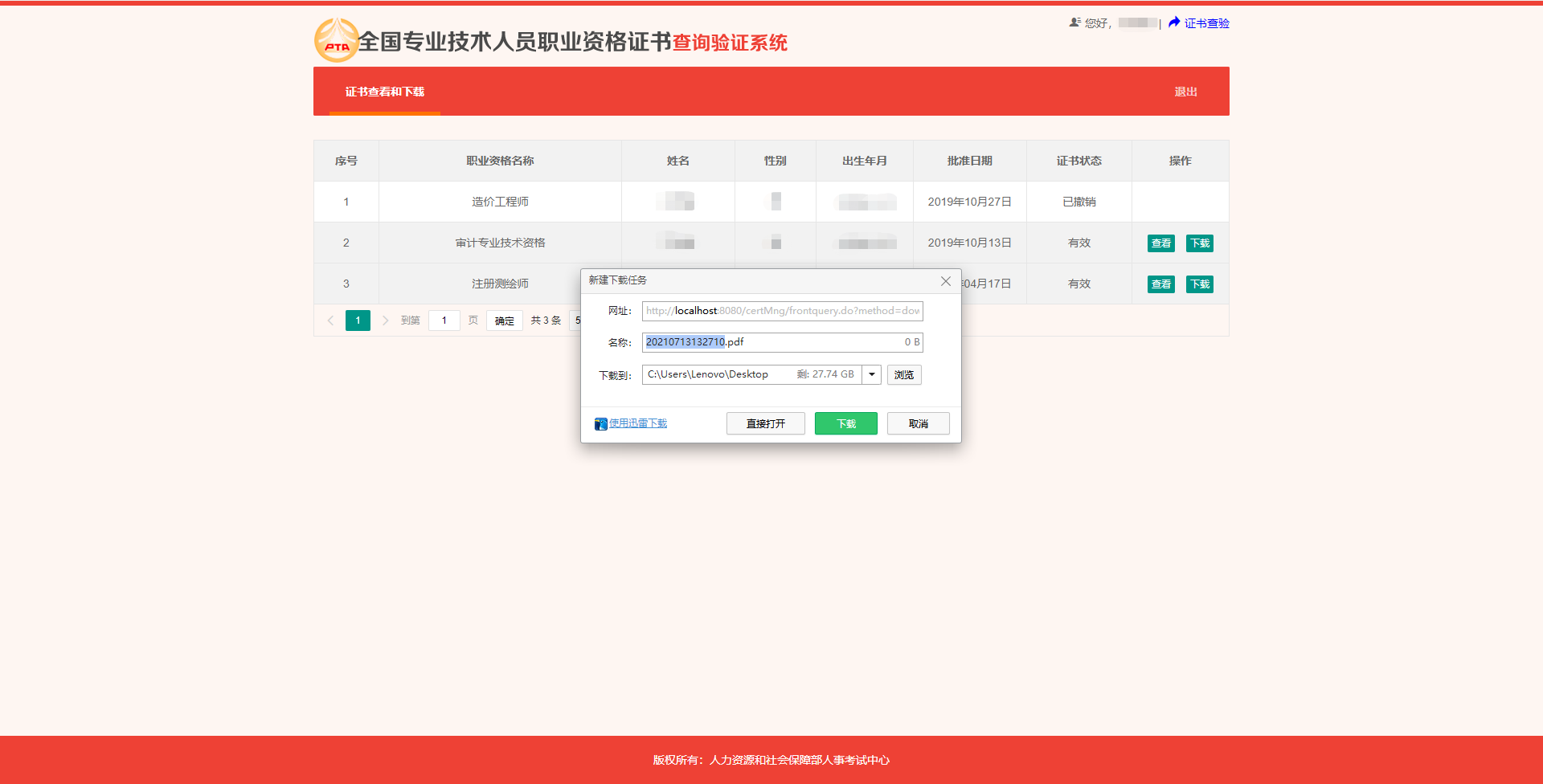The width and height of the screenshot is (1543, 784).
Task: Click the 直接打开 button
Action: click(765, 424)
